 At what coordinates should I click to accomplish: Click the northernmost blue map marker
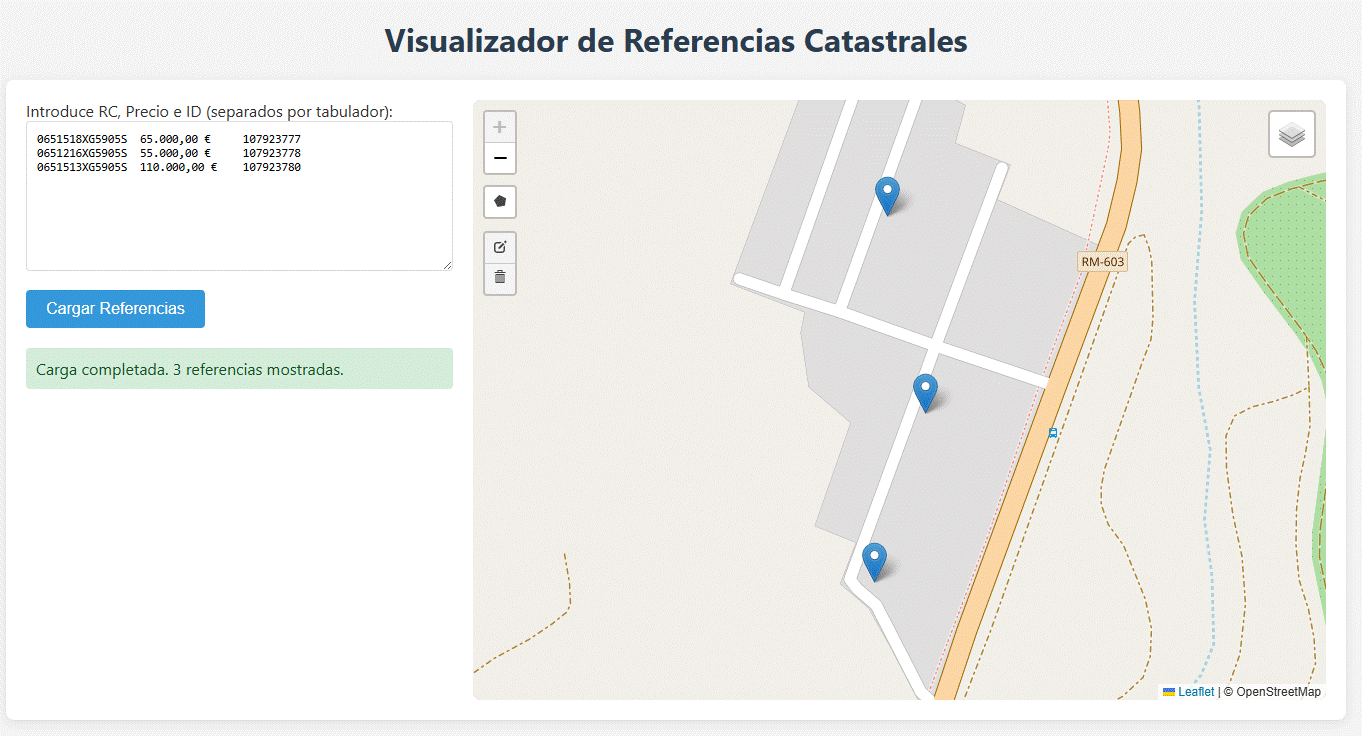[887, 194]
